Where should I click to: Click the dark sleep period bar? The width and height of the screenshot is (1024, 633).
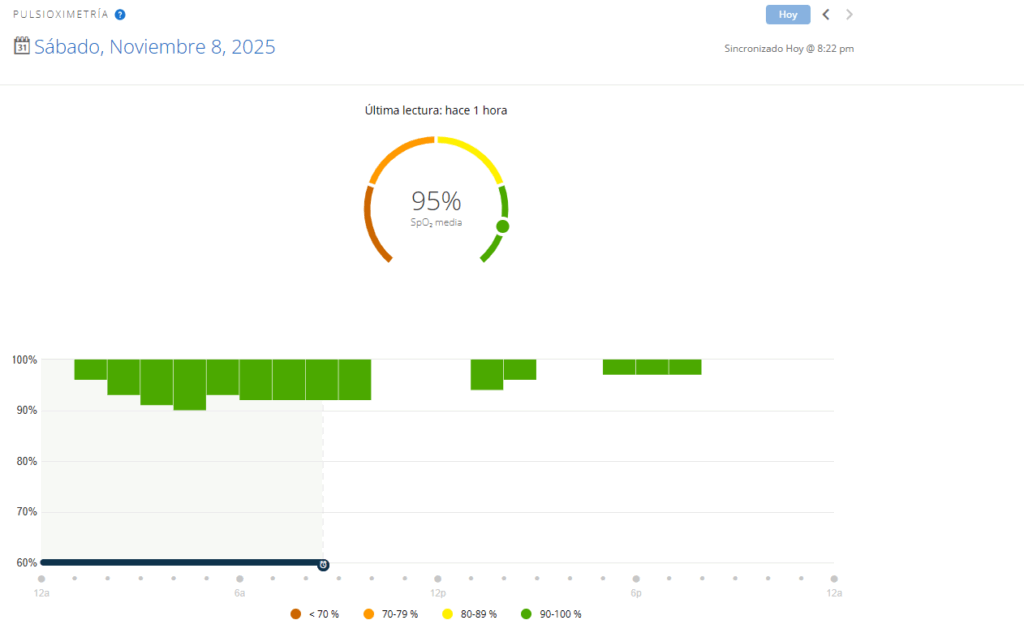click(x=180, y=563)
